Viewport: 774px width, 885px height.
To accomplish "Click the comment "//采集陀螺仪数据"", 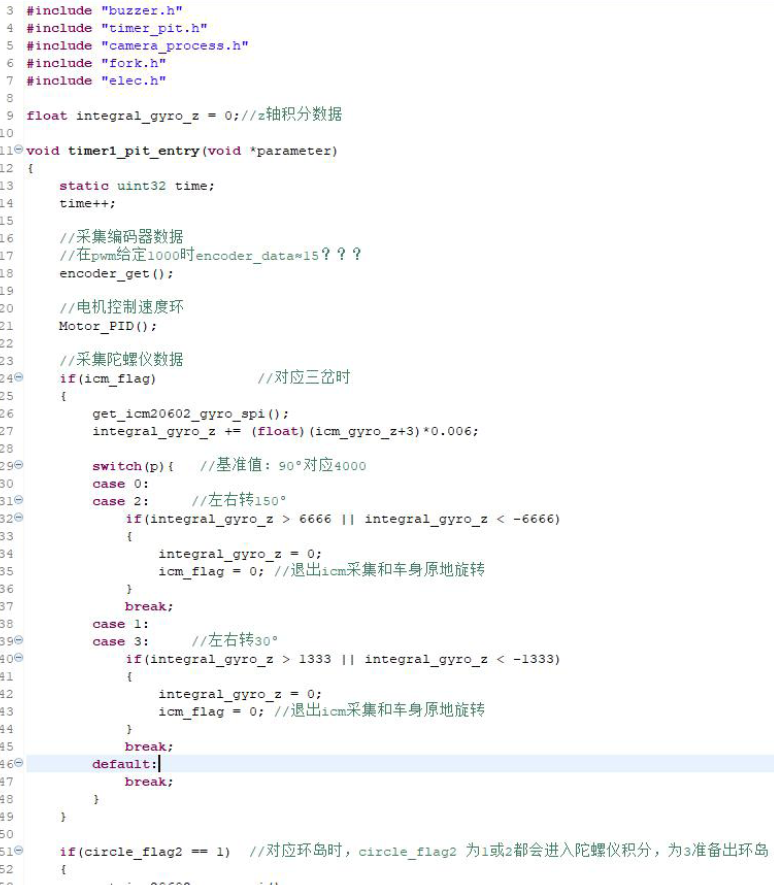I will (x=121, y=360).
